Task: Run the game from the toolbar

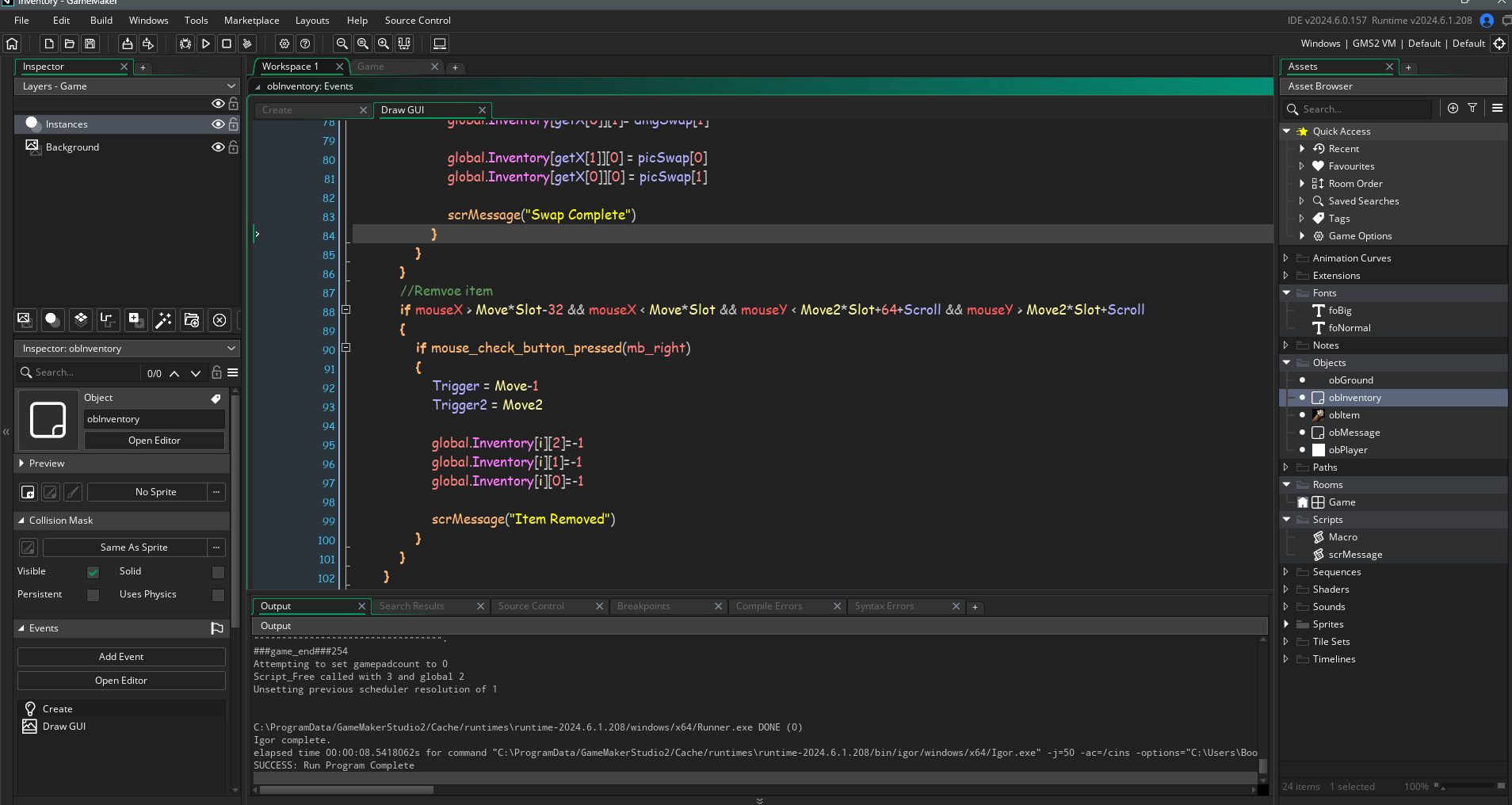Action: [x=205, y=44]
